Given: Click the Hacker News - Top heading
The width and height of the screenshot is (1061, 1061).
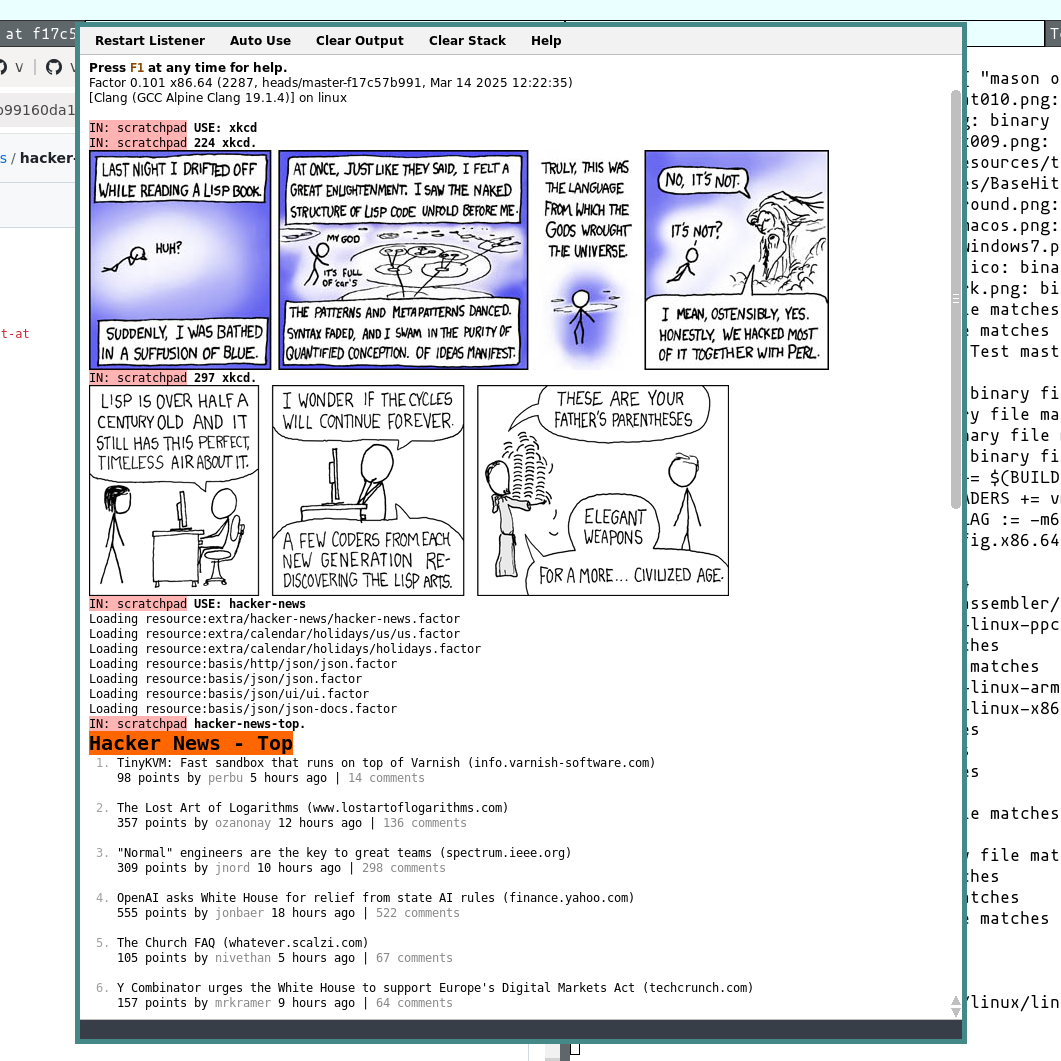Looking at the screenshot, I should (191, 743).
